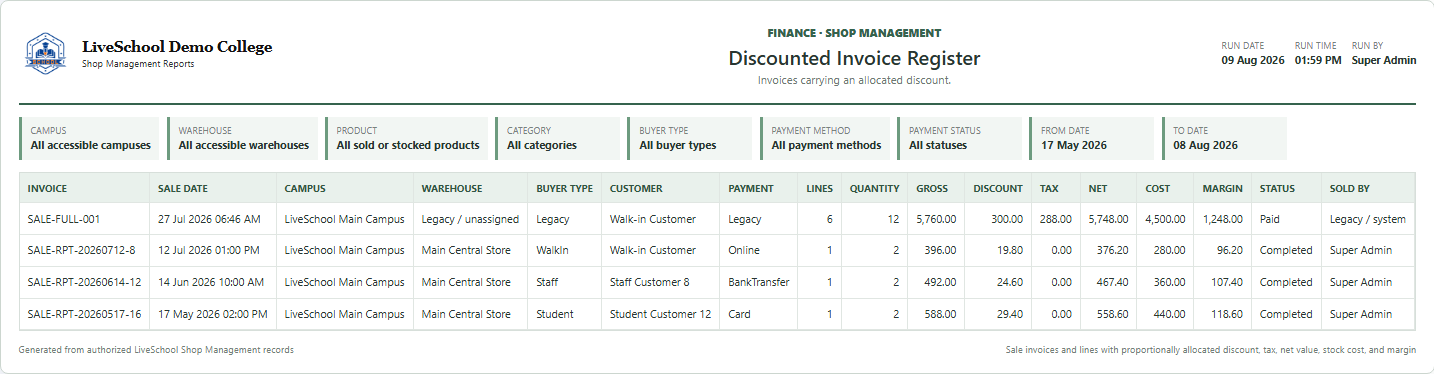
Task: Click the run date 09 Aug 2026
Action: point(1252,60)
